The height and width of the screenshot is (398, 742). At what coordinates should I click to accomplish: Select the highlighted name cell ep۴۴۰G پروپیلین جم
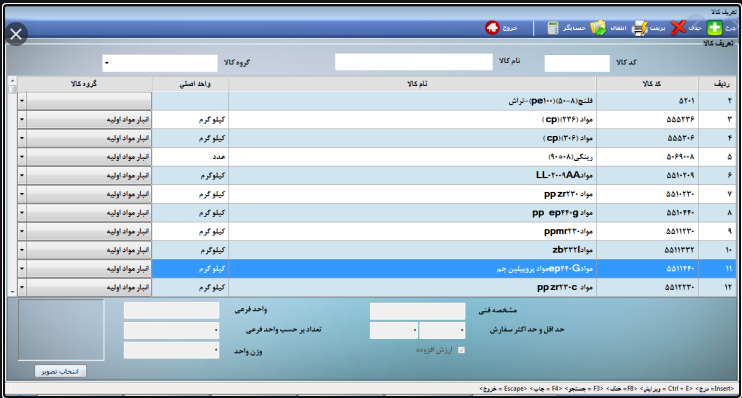pos(413,269)
